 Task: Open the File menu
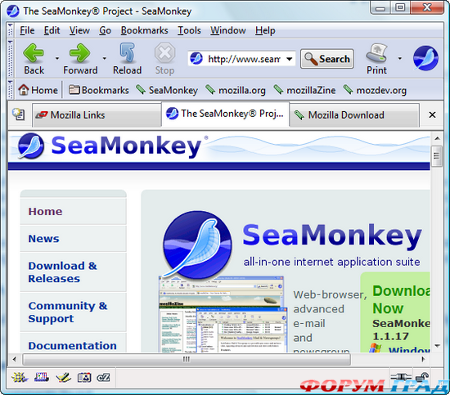point(27,30)
